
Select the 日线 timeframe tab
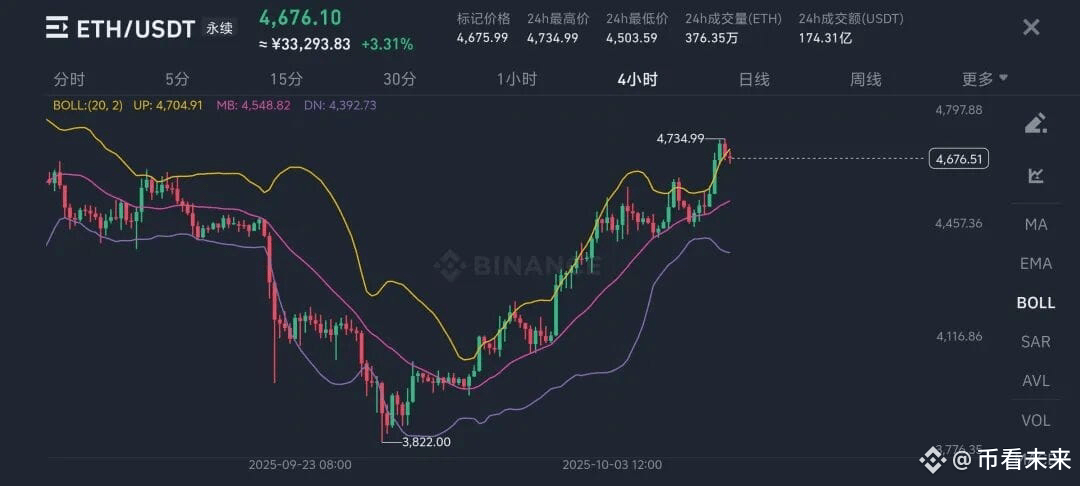click(754, 79)
